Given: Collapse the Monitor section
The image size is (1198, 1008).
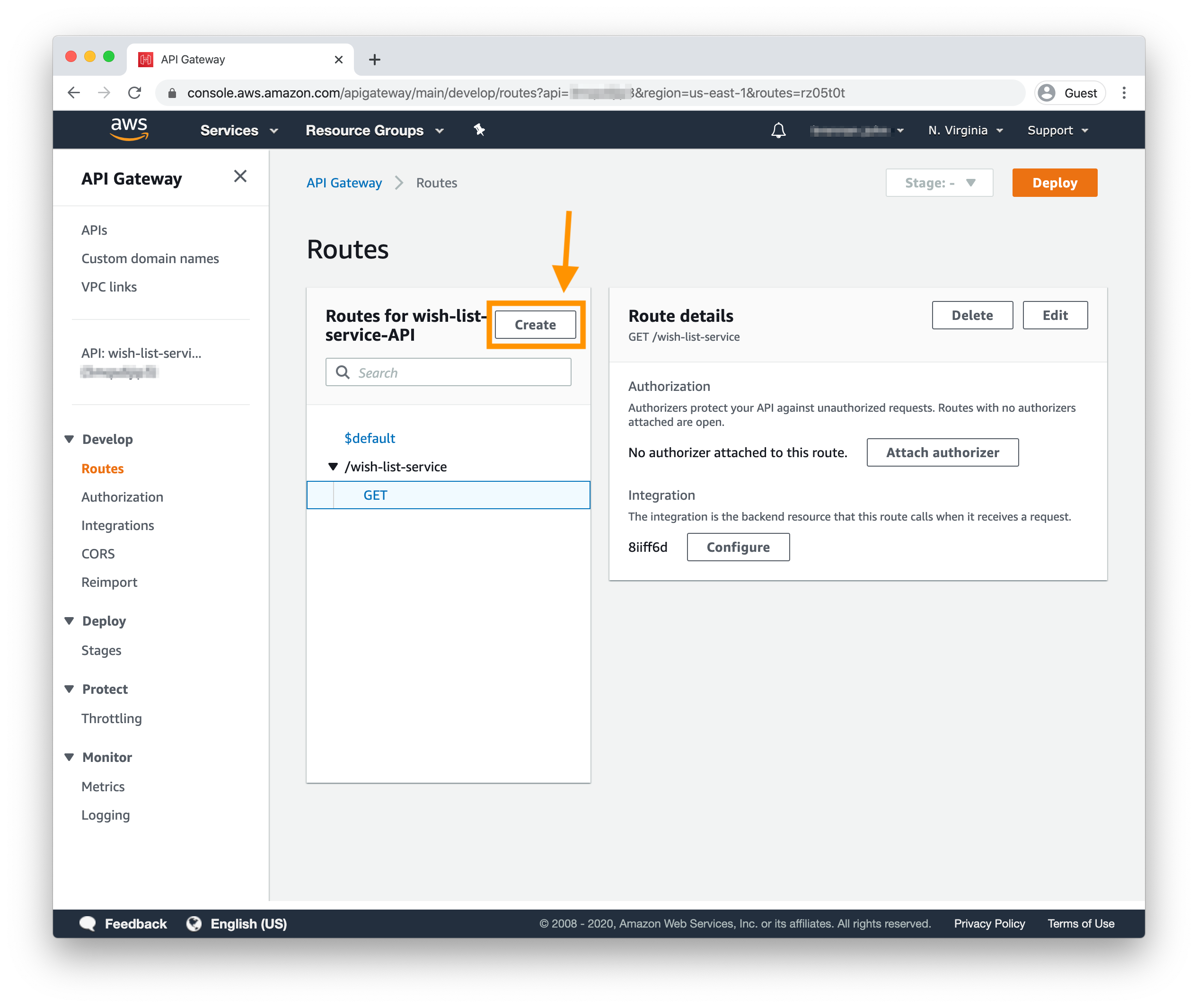Looking at the screenshot, I should coord(70,757).
